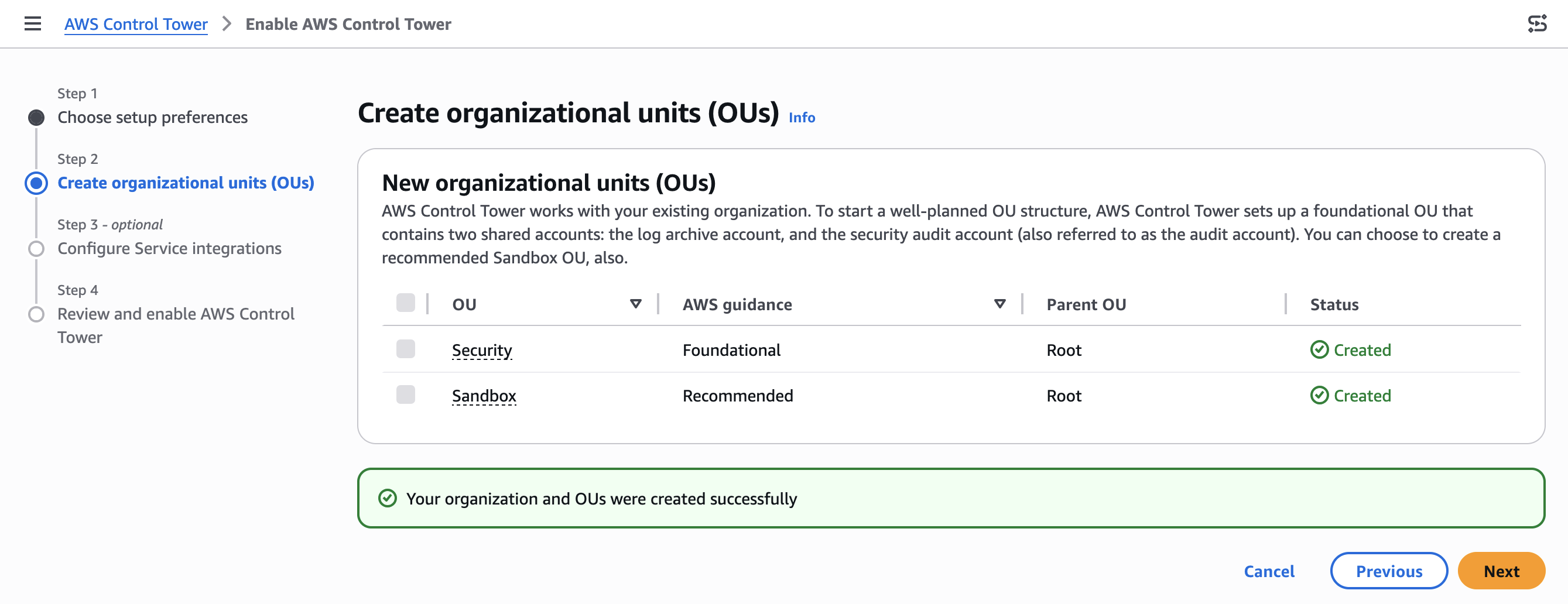Viewport: 1568px width, 604px height.
Task: Go to Choose setup preferences step
Action: click(152, 118)
